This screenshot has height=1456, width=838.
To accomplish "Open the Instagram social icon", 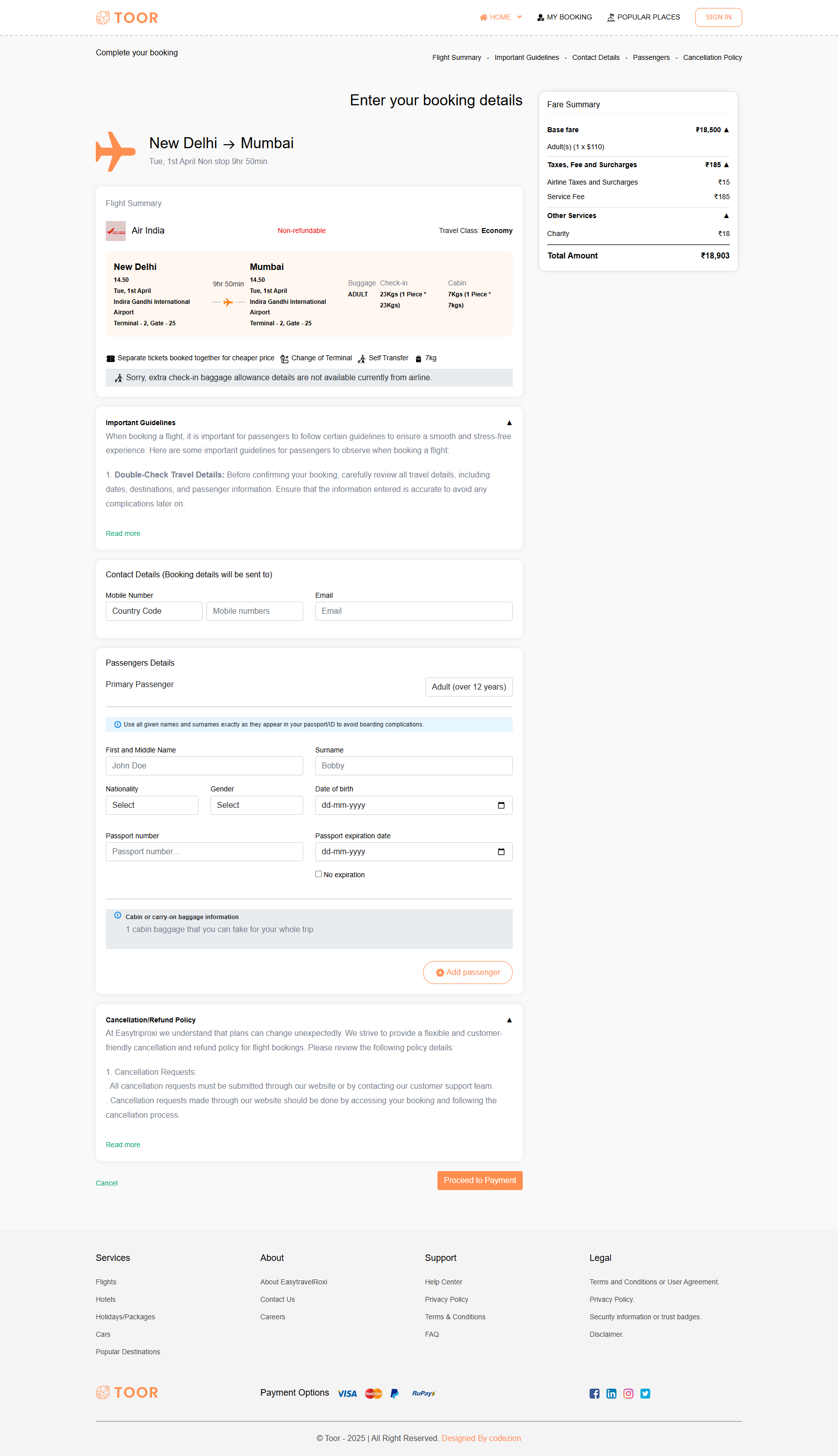I will pyautogui.click(x=628, y=1393).
